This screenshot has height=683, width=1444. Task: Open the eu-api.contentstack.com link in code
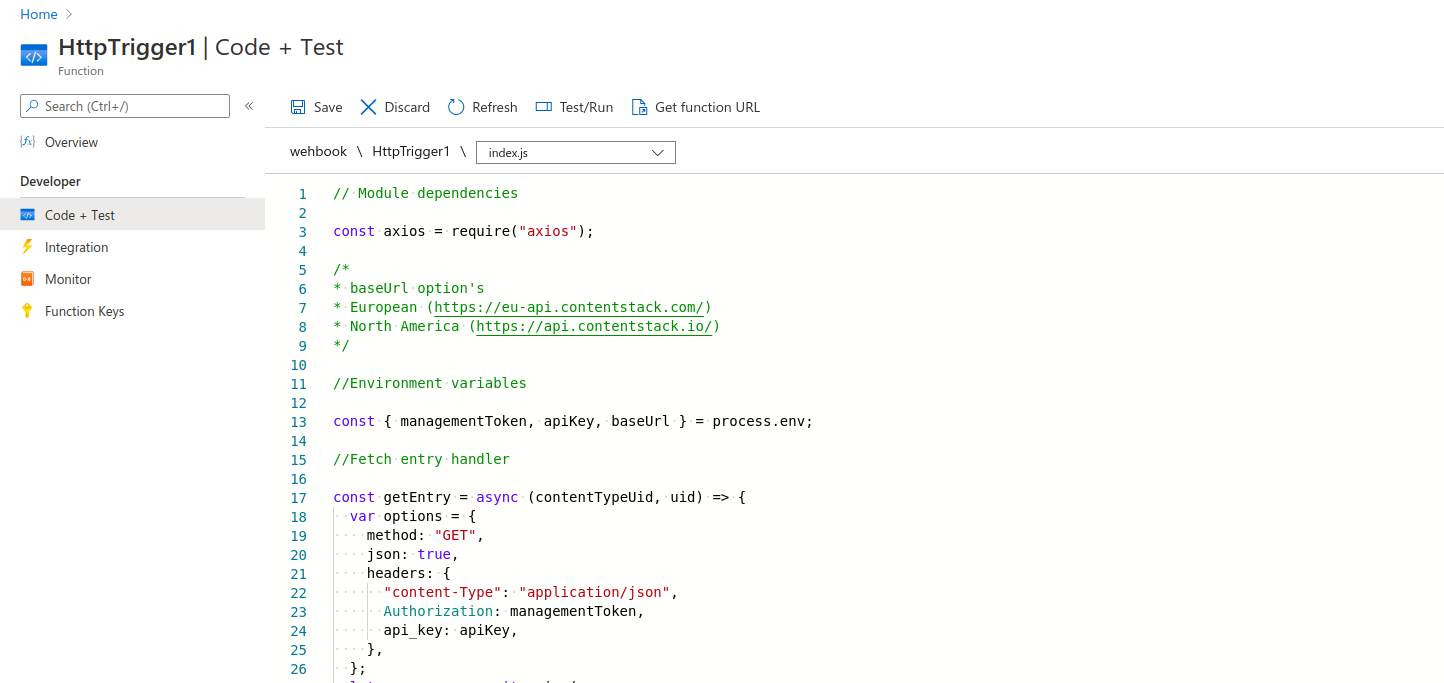click(569, 307)
